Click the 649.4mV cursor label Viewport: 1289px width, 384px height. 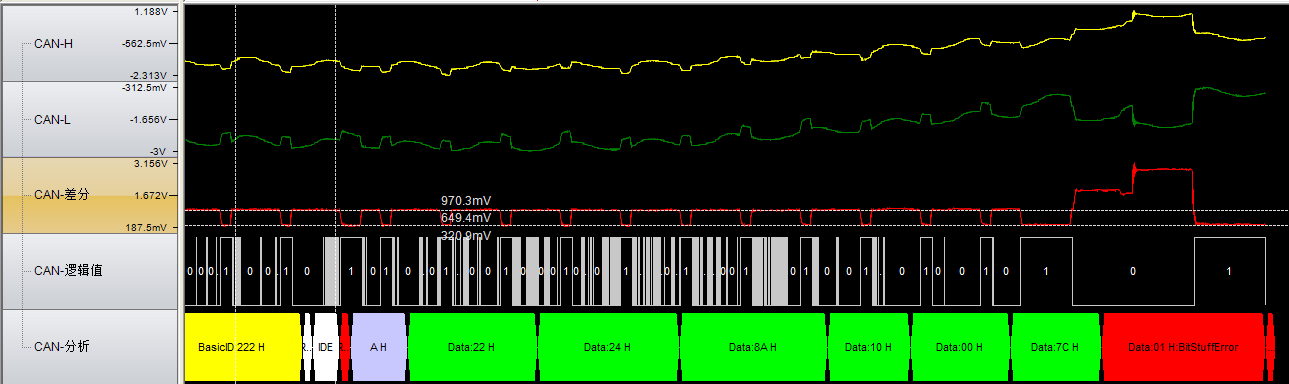[x=466, y=217]
